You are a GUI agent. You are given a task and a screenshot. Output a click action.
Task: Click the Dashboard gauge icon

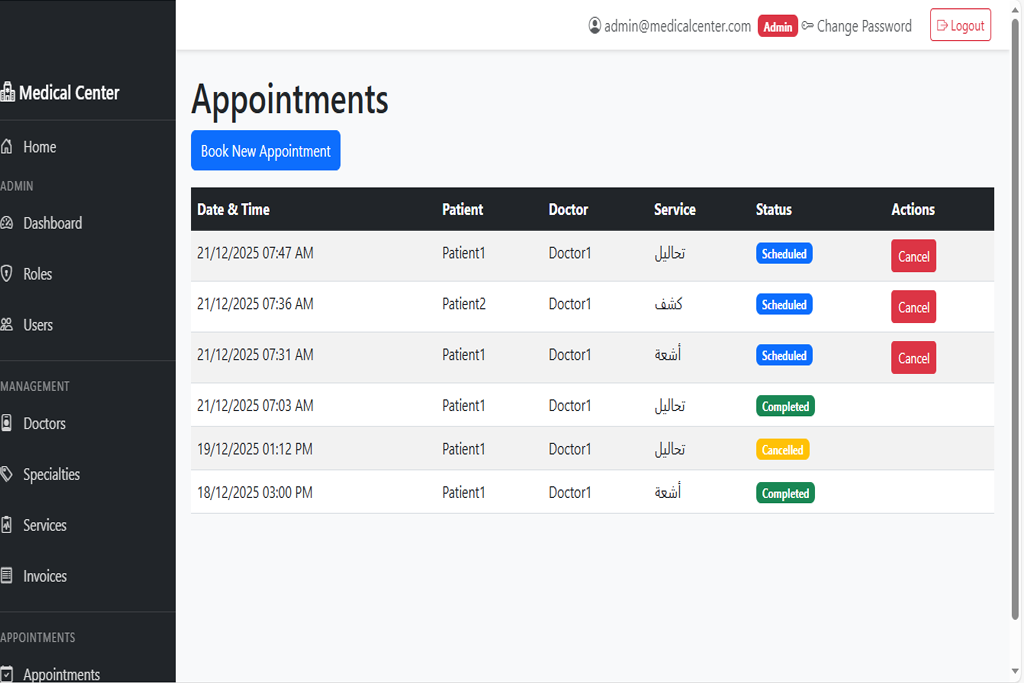pyautogui.click(x=7, y=223)
